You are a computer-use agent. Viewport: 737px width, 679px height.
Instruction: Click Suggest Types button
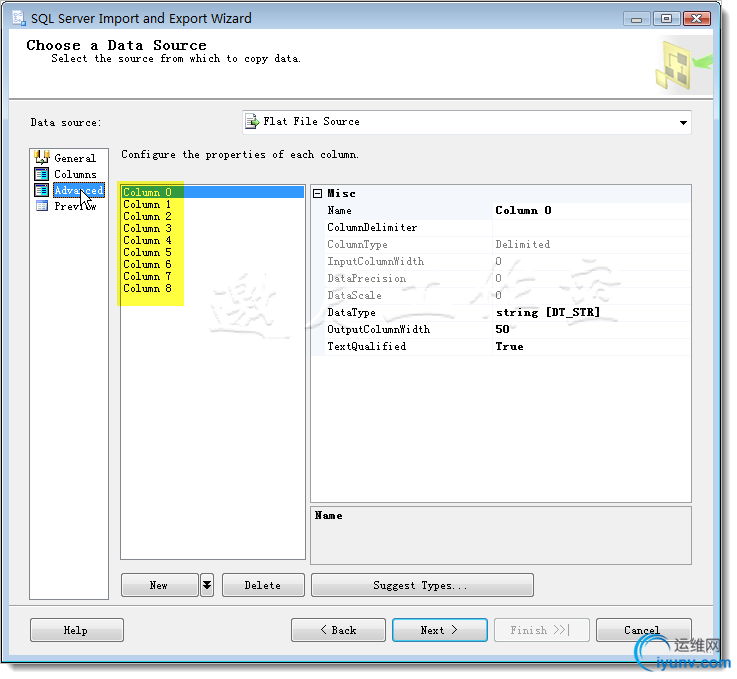[x=422, y=585]
